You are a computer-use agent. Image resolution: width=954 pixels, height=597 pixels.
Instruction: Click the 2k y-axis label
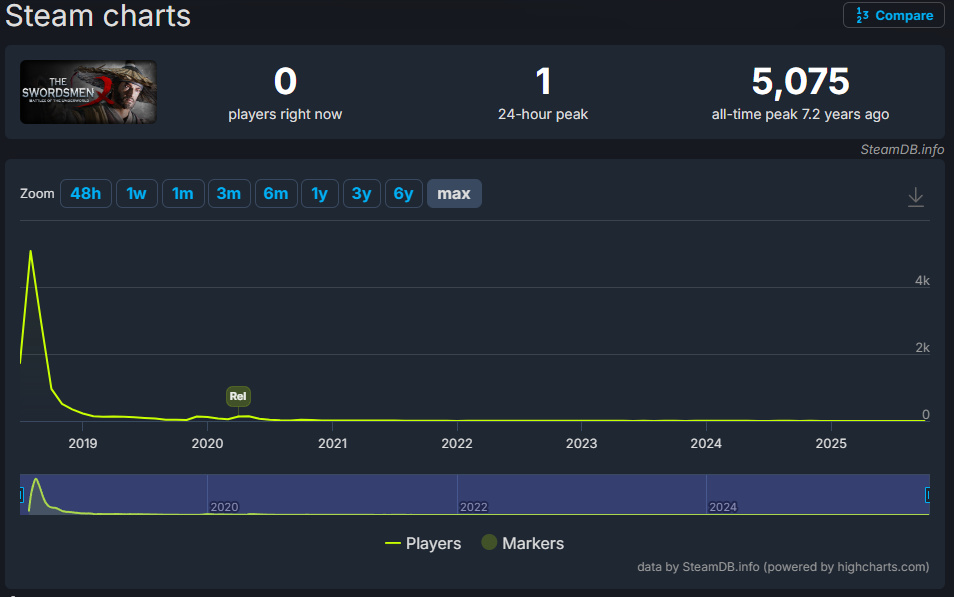click(922, 347)
